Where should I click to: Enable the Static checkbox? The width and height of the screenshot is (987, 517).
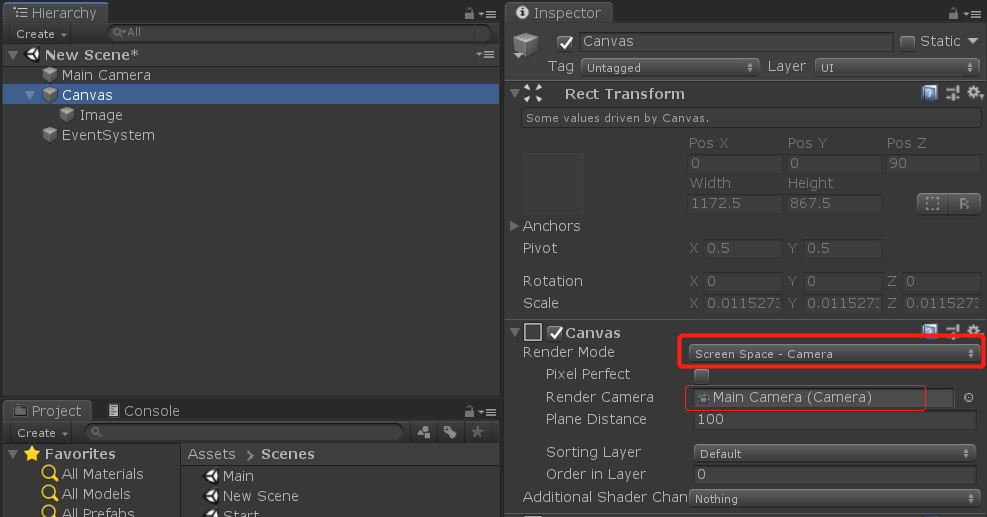click(x=907, y=42)
